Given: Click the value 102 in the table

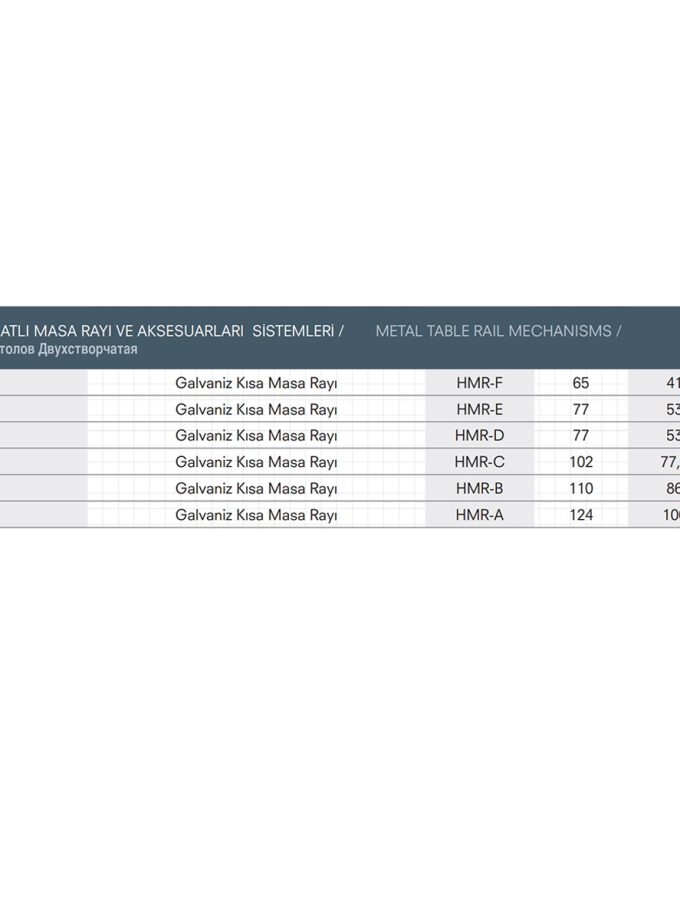Looking at the screenshot, I should (581, 462).
